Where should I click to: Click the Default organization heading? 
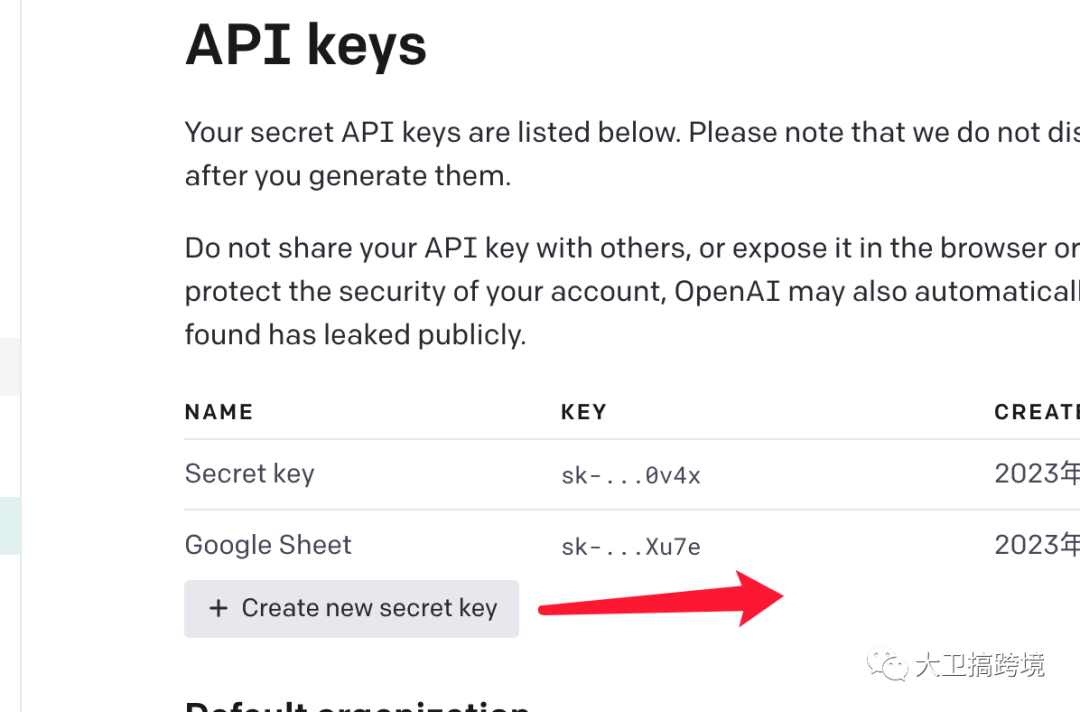click(x=357, y=704)
